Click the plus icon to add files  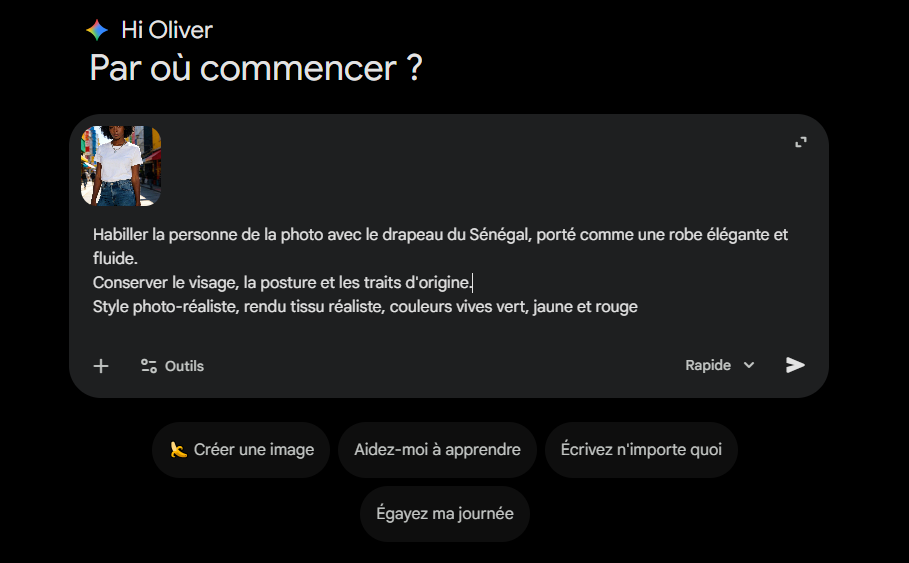[101, 366]
